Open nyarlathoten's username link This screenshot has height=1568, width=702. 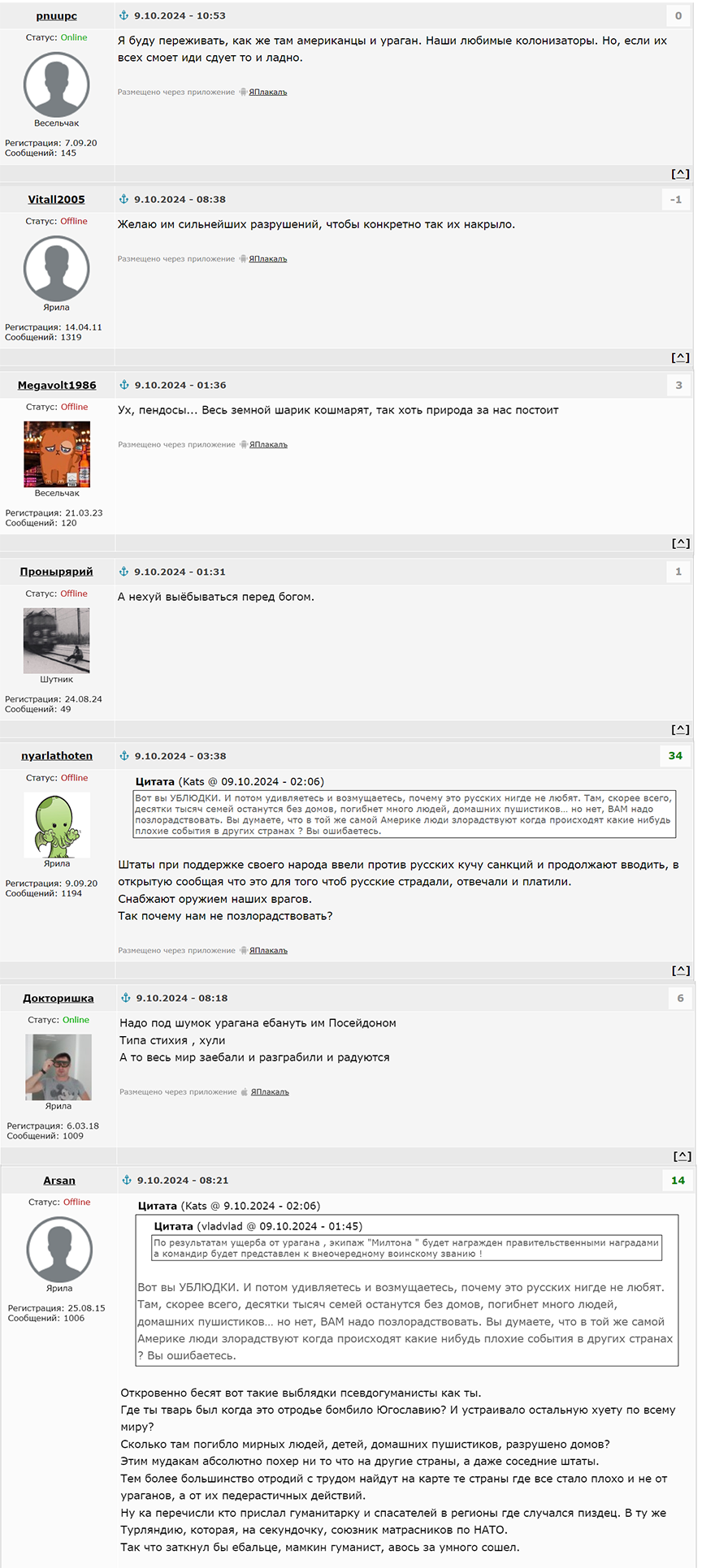point(57,756)
